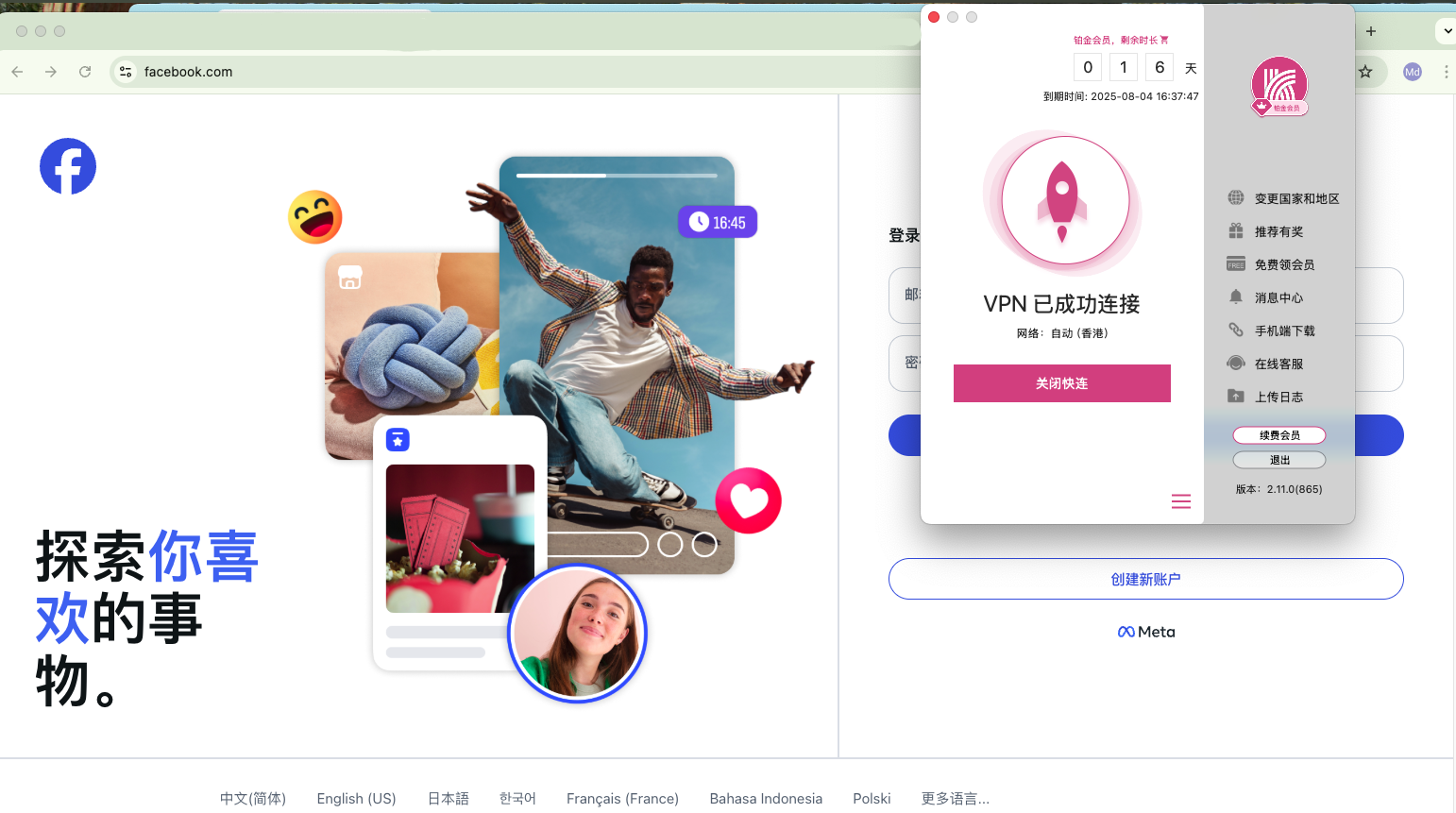1456x813 pixels.
Task: Click the globe icon for 变更国家和地区
Action: 1235,197
